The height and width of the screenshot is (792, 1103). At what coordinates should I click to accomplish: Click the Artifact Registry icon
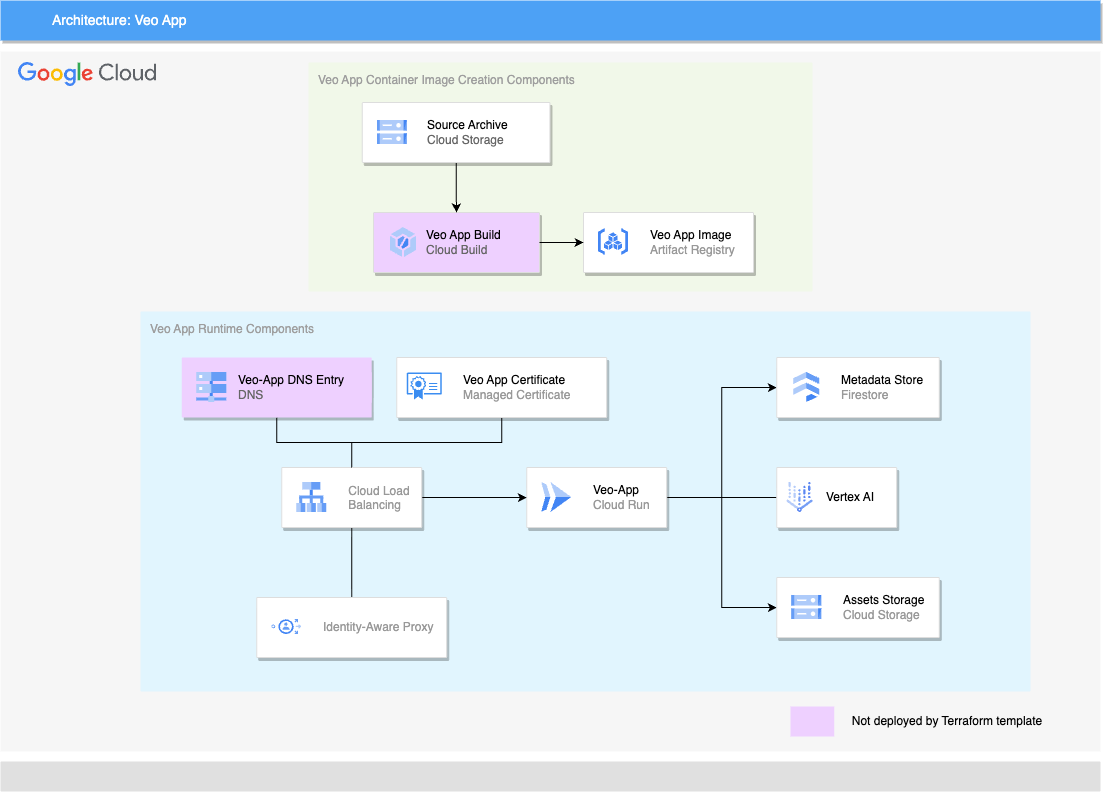point(613,242)
